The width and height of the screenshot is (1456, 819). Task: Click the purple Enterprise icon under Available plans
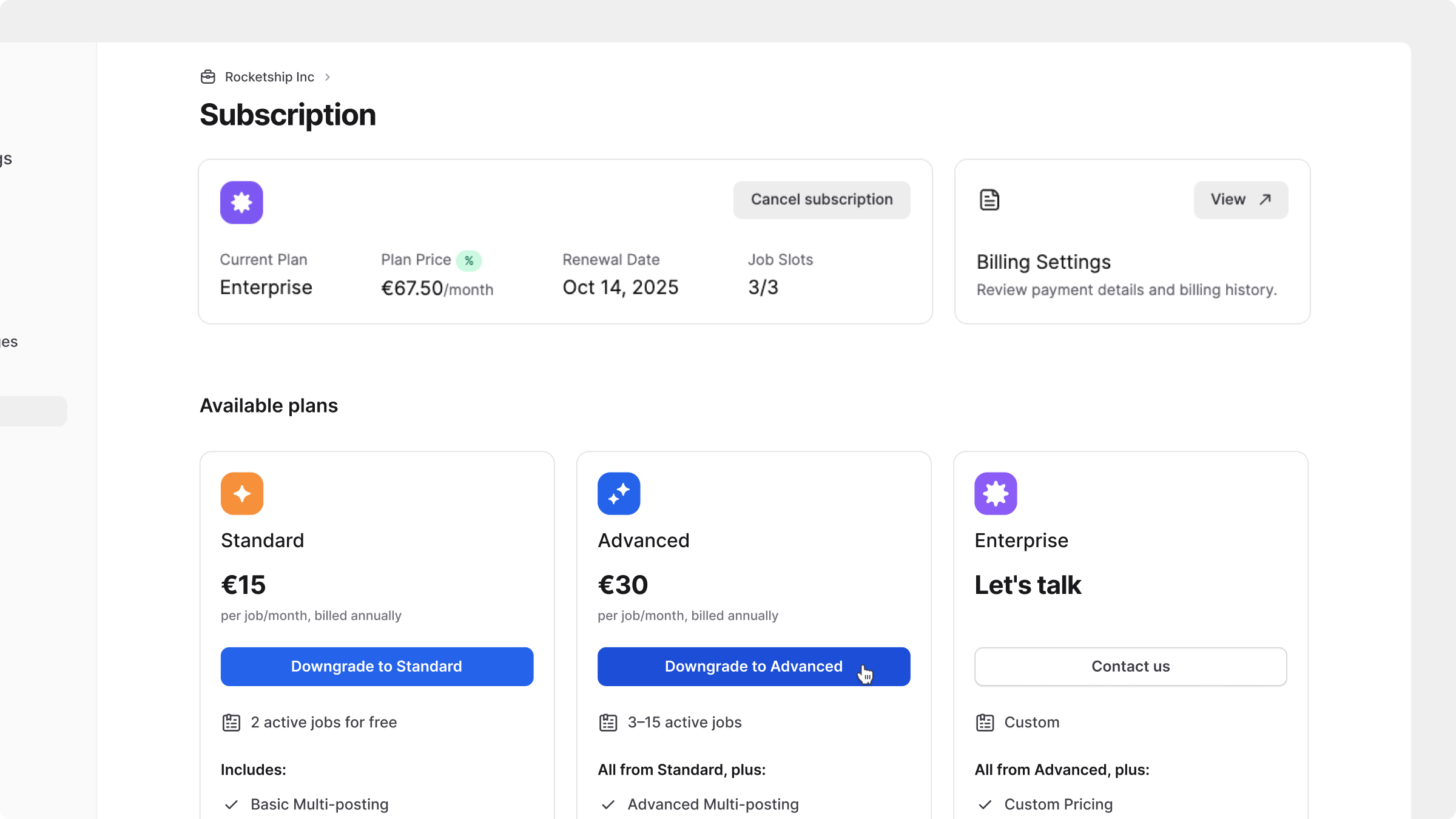coord(996,494)
